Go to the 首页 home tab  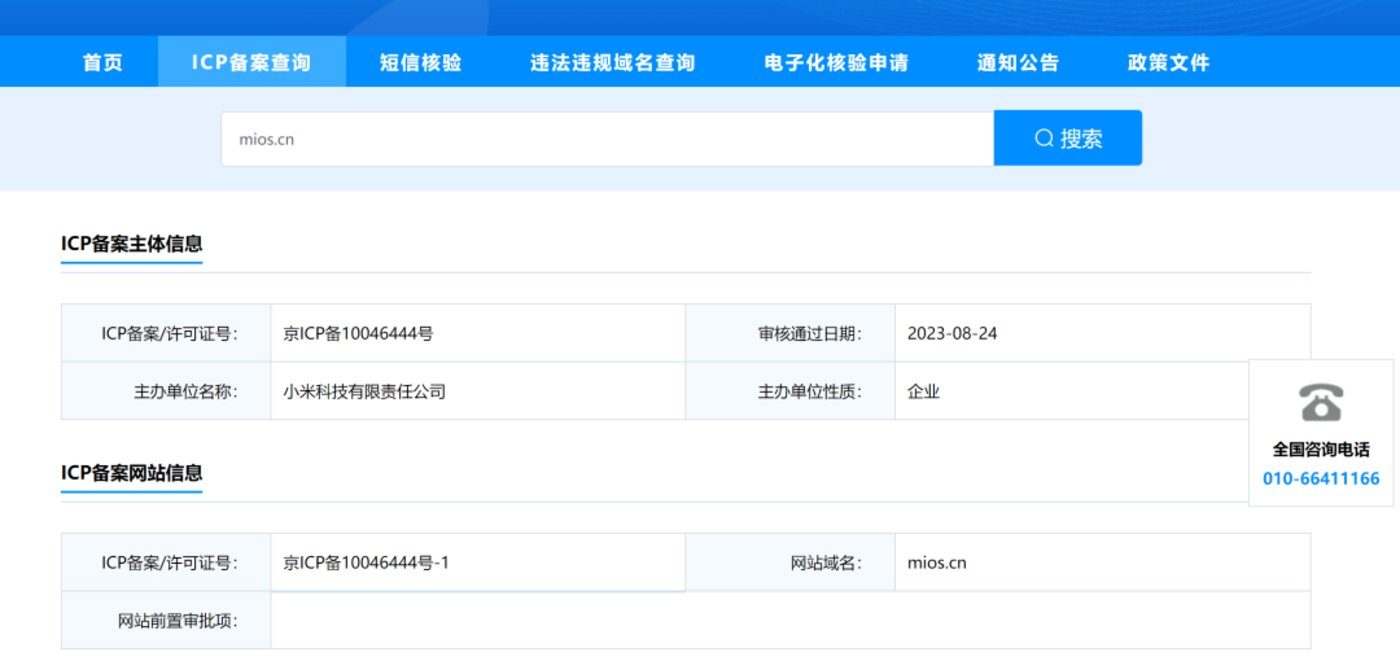102,62
